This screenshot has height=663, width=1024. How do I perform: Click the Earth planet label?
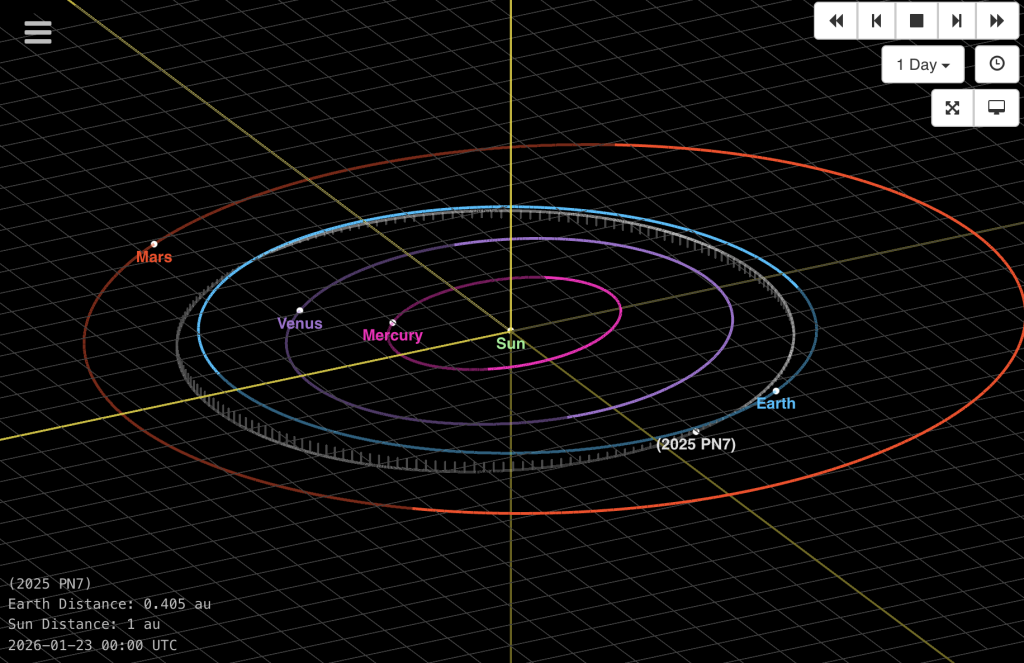click(776, 404)
